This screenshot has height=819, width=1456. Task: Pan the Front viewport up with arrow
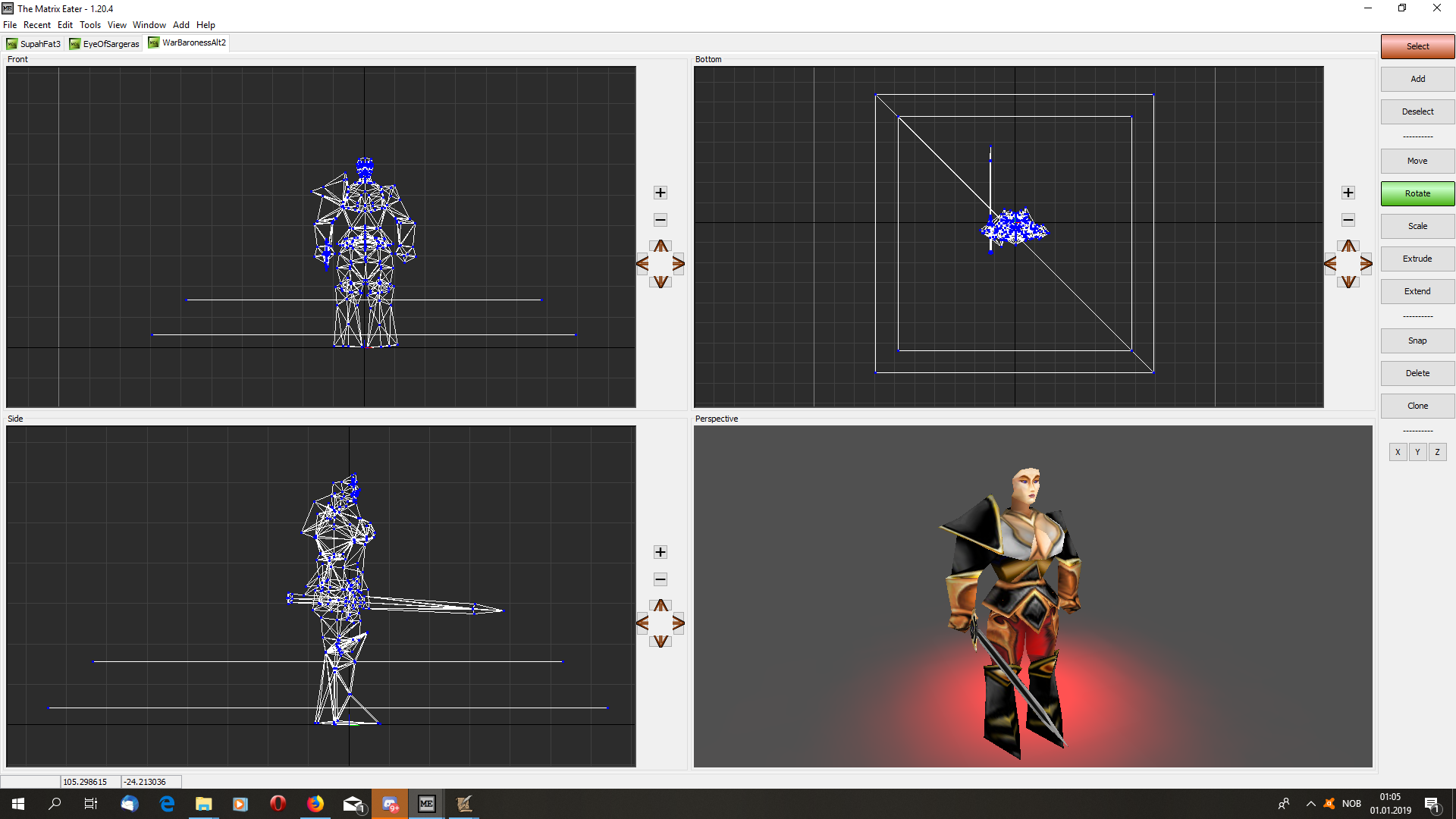pyautogui.click(x=661, y=246)
